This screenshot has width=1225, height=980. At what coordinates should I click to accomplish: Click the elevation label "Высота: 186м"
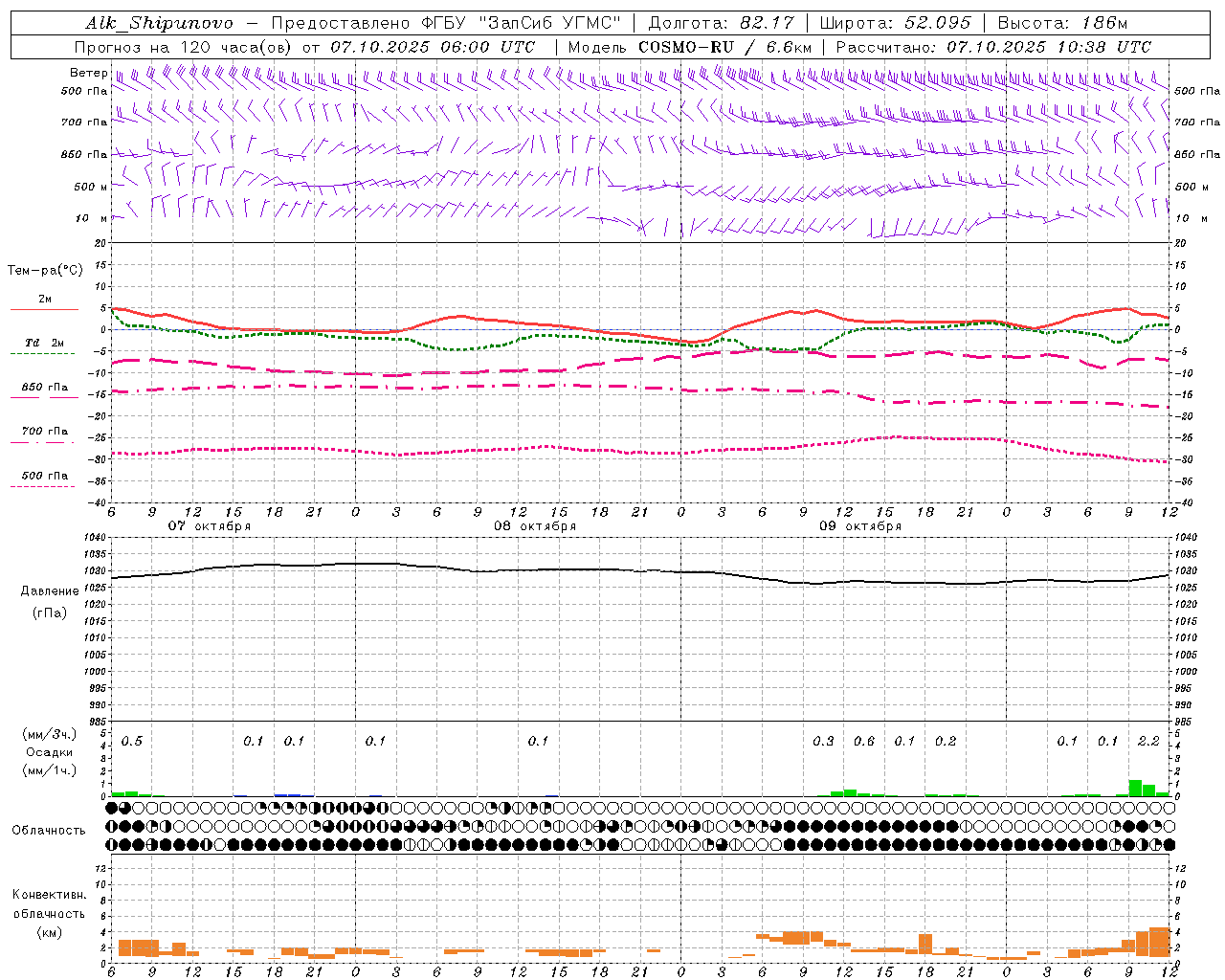click(x=1063, y=23)
